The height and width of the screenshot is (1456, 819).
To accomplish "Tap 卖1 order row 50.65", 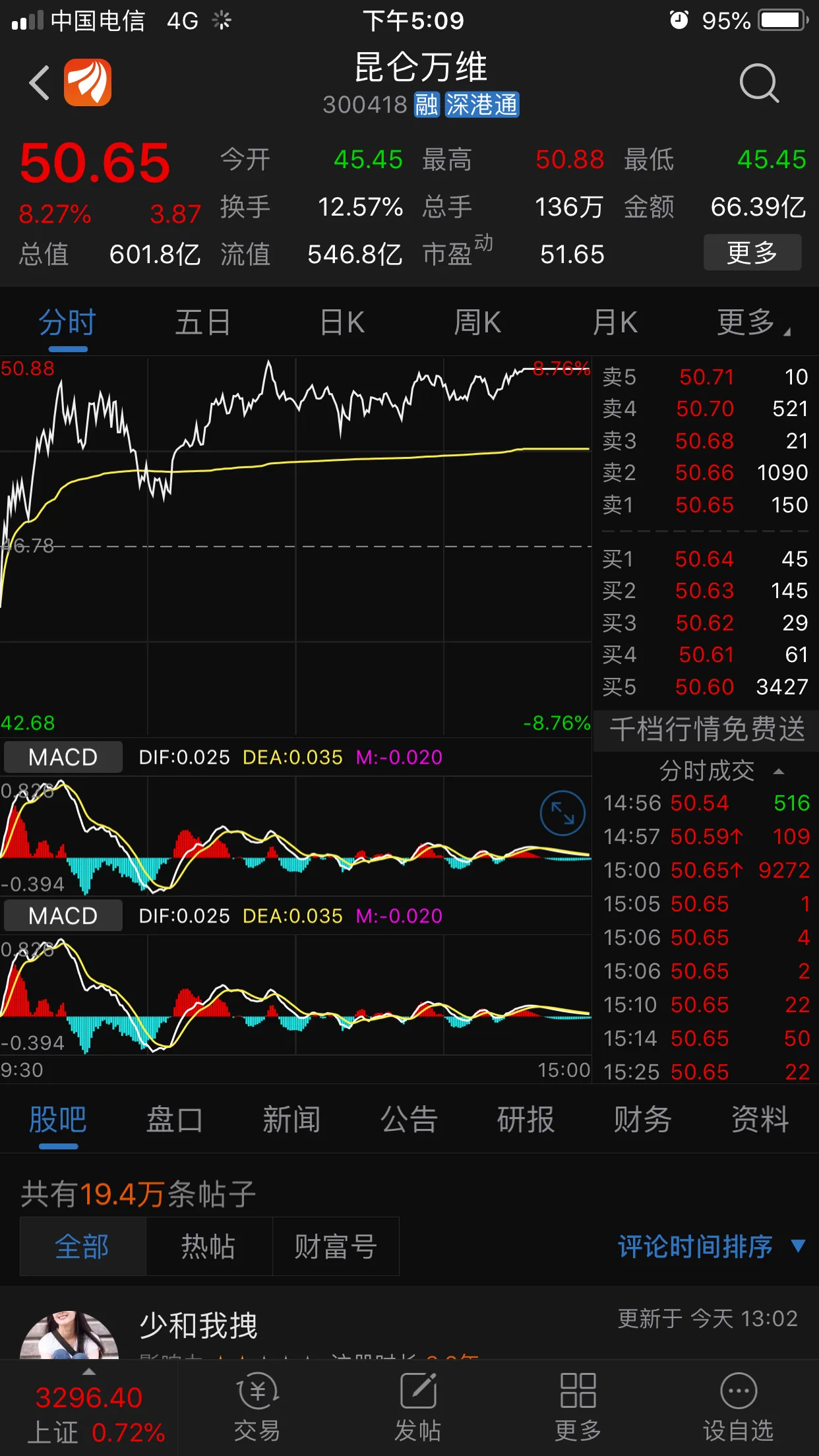I will tap(706, 505).
